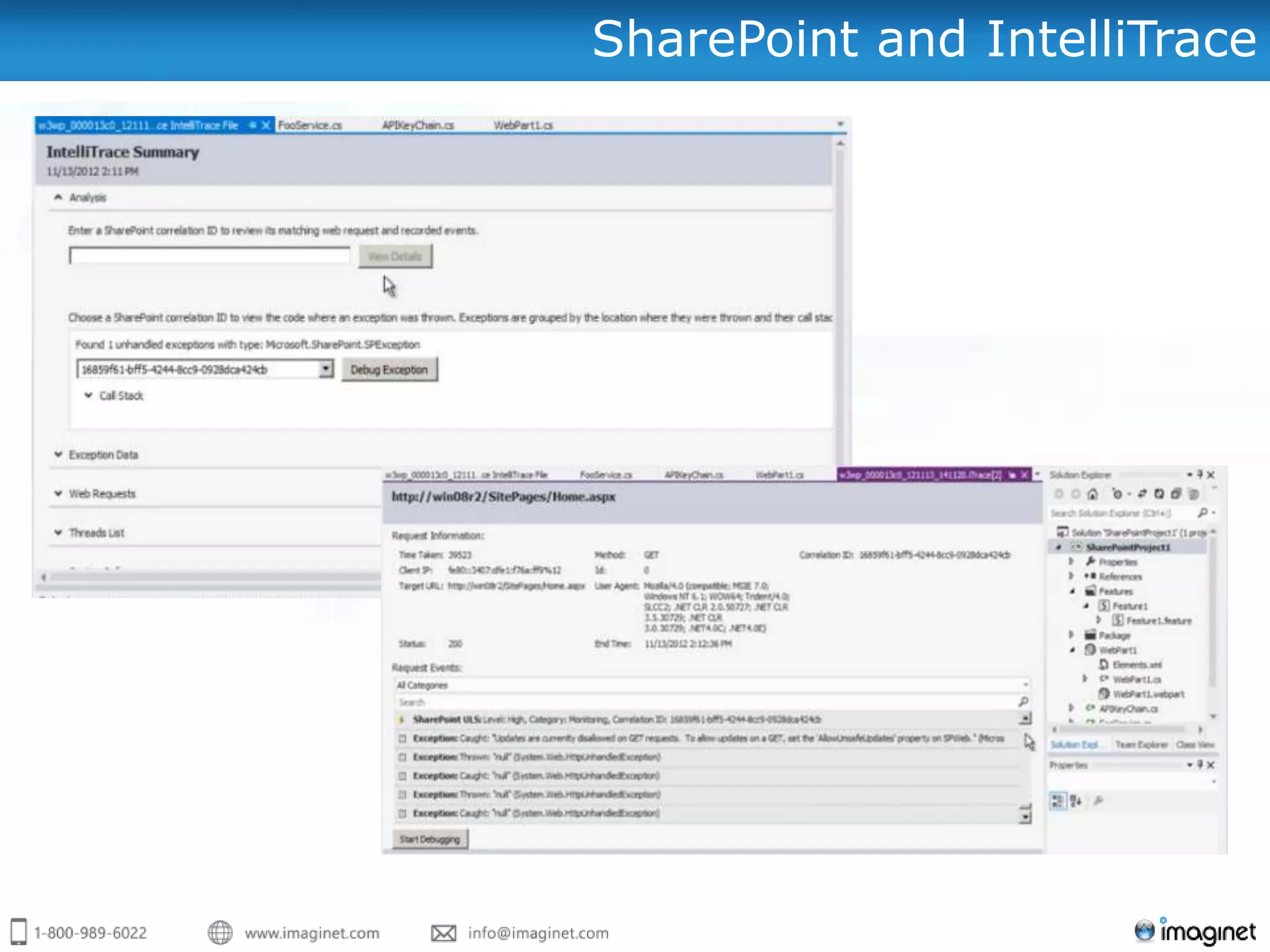Click SharePoint ULS event lightning icon

[x=402, y=720]
